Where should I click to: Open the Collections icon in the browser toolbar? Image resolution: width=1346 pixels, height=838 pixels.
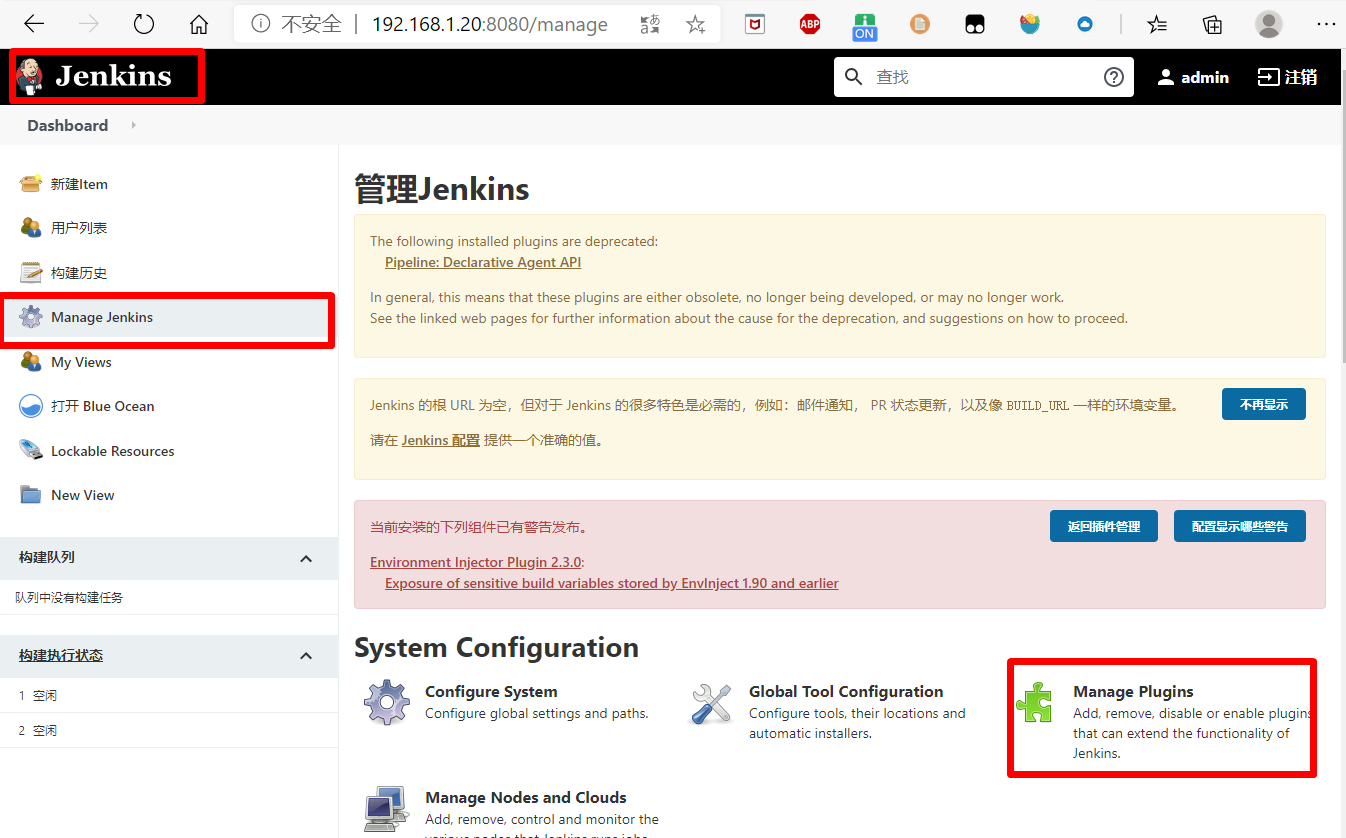(x=1212, y=24)
